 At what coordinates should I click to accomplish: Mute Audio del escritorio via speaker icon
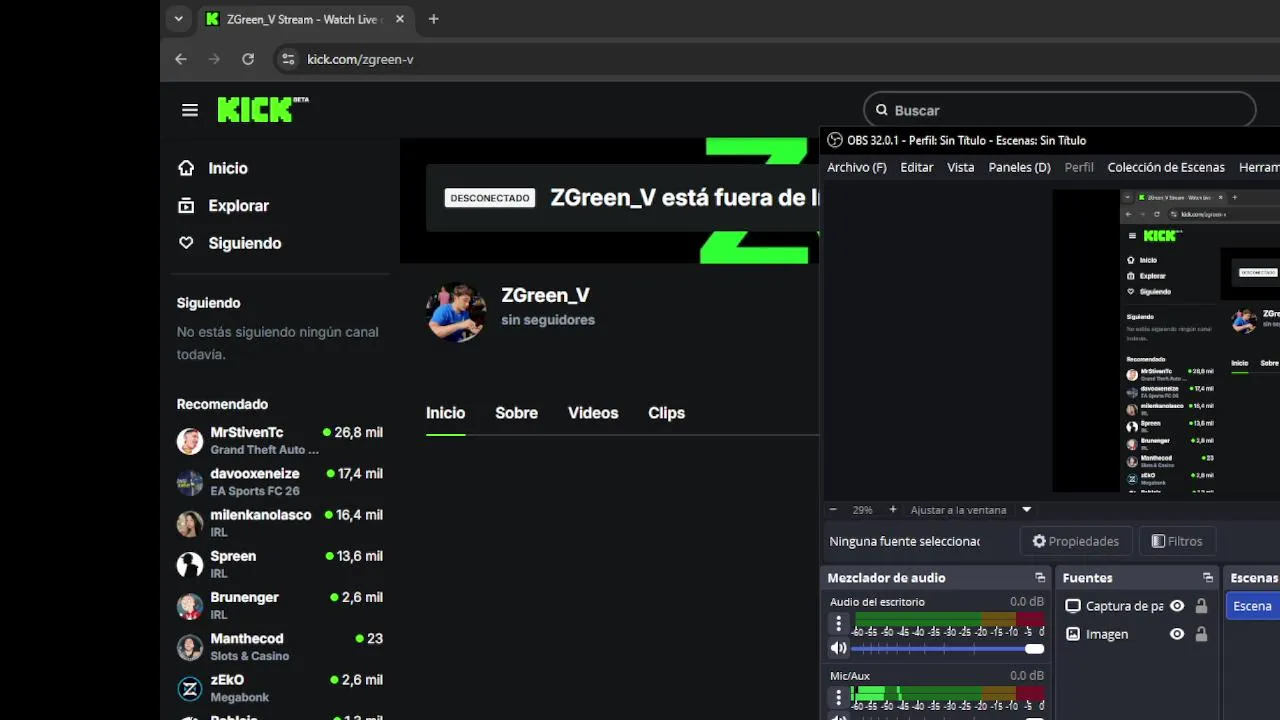click(839, 648)
